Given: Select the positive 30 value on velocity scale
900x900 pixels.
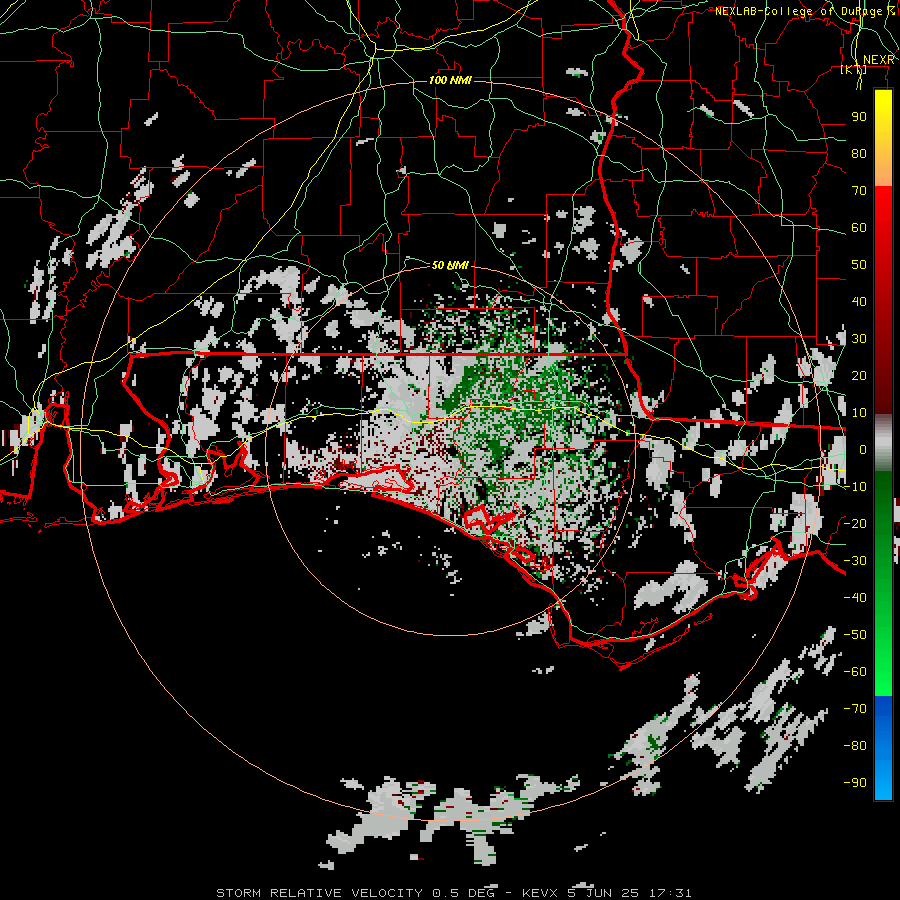Looking at the screenshot, I should pos(859,339).
